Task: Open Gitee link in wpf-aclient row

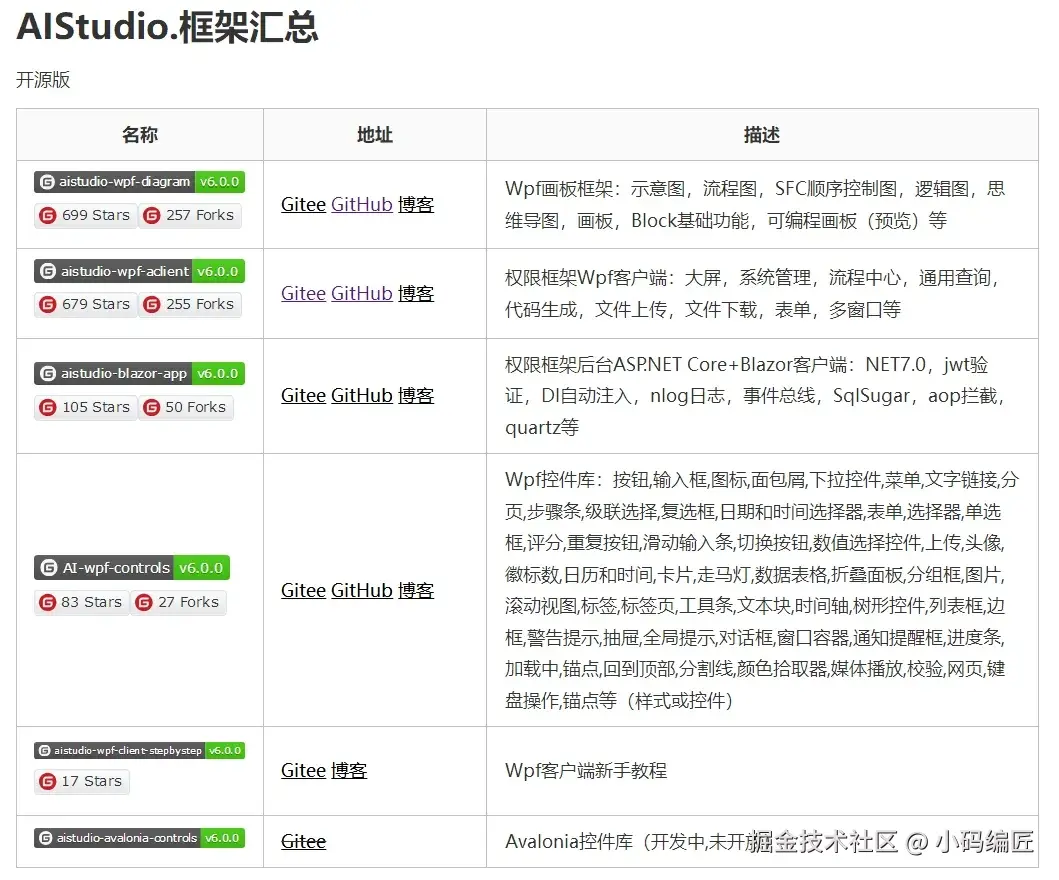Action: coord(303,294)
